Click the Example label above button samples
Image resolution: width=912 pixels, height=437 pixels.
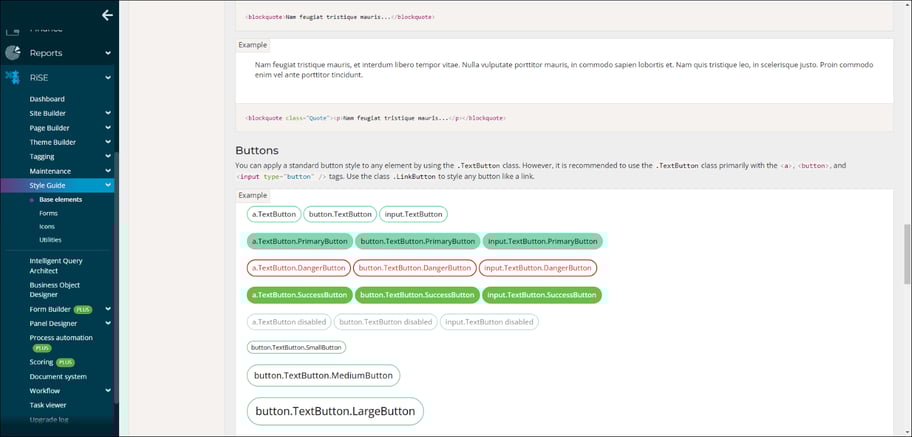pos(253,196)
